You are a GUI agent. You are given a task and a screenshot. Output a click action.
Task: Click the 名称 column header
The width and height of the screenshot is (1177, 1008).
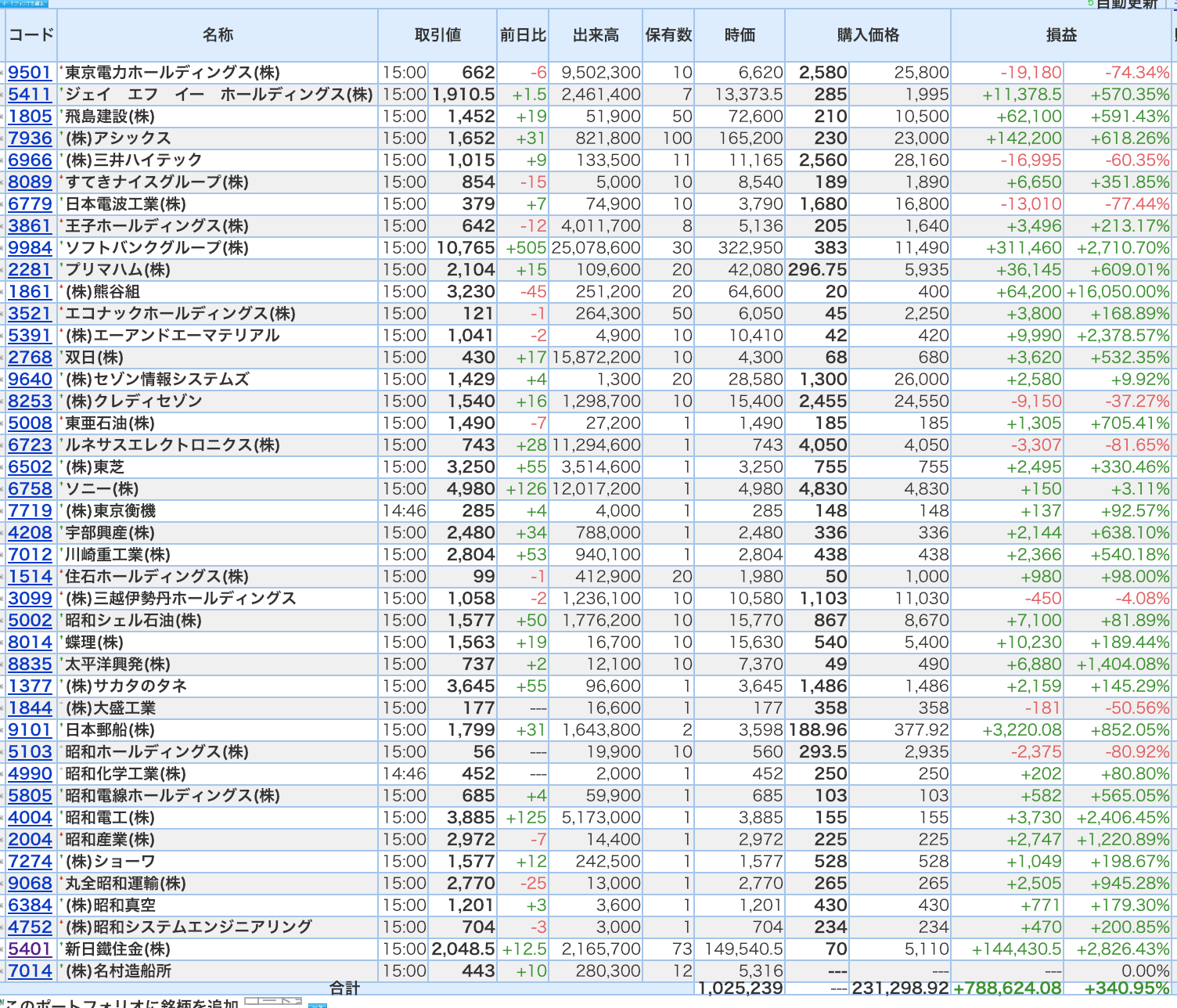pos(218,35)
